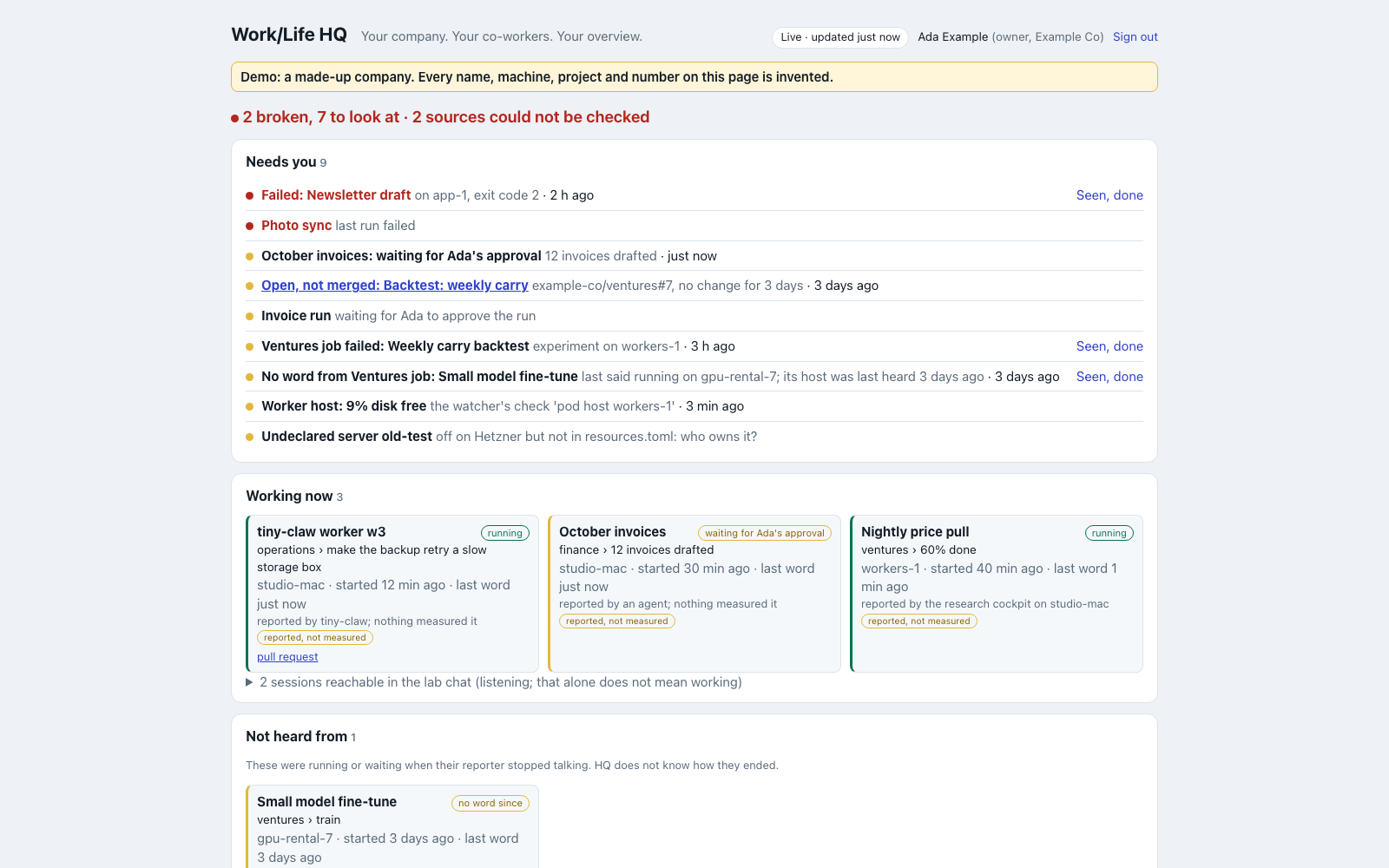Click 'workers-1 · started 40 min ago' text
This screenshot has height=868, width=1389.
coord(952,569)
